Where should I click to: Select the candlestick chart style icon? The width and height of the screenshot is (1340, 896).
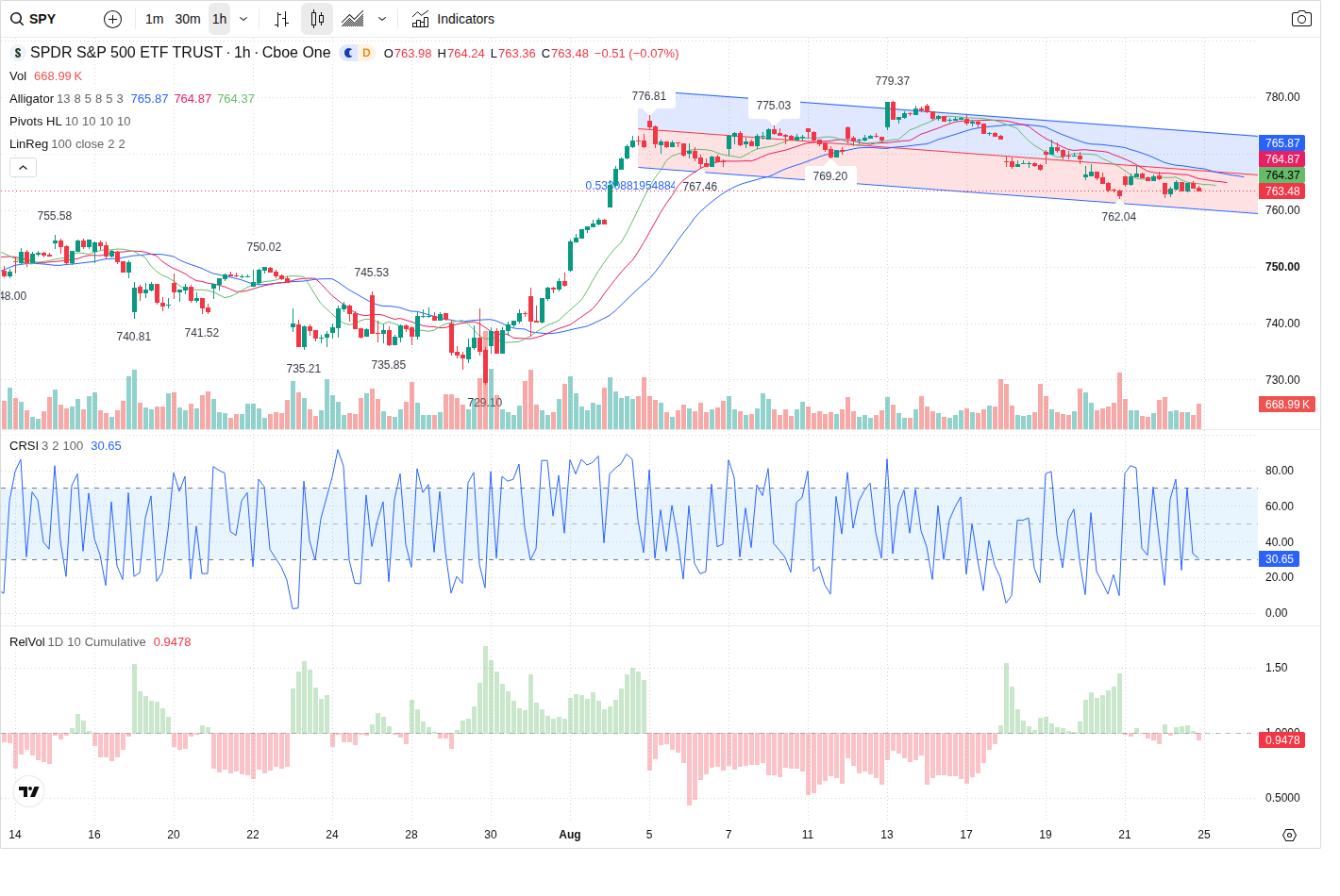[317, 19]
